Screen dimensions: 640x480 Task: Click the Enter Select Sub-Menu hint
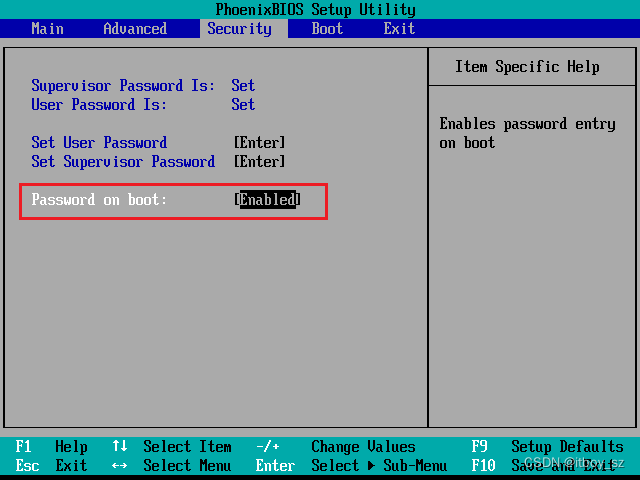[351, 465]
